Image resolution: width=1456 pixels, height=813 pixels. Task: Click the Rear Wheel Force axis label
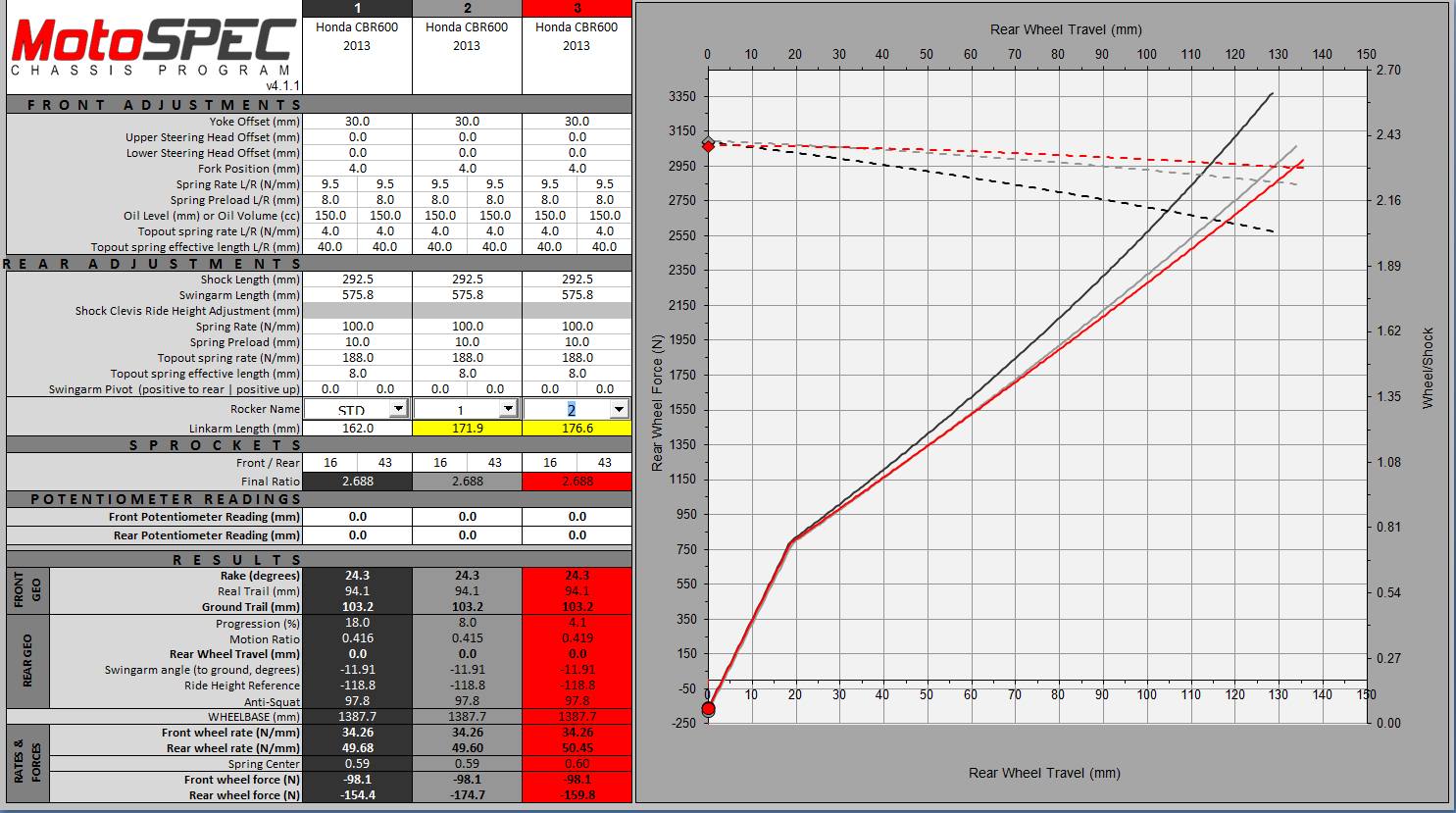[x=658, y=402]
